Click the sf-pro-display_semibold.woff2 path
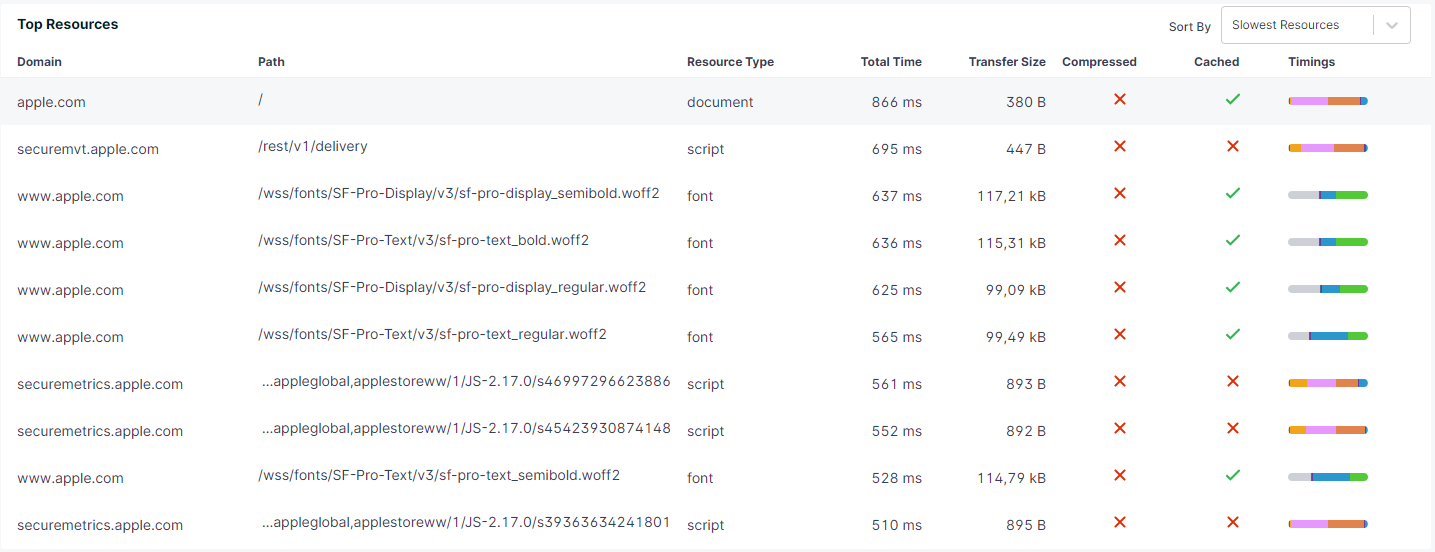 click(459, 193)
